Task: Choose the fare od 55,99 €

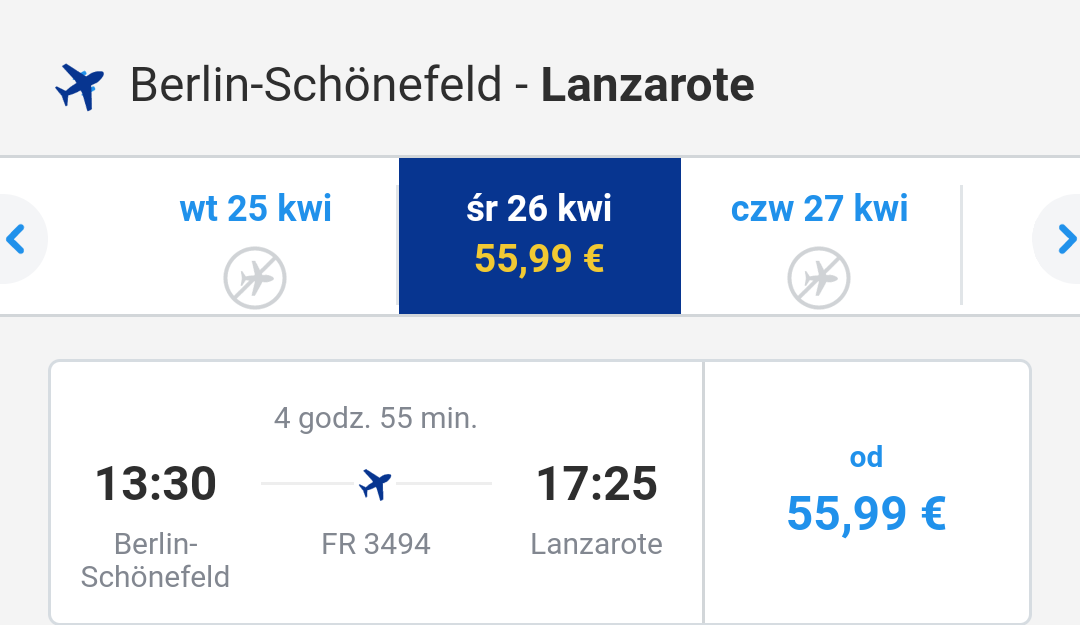Action: 866,493
